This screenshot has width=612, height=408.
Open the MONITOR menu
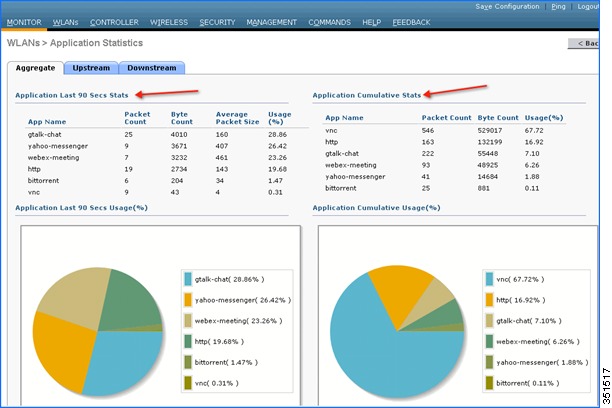click(x=24, y=22)
